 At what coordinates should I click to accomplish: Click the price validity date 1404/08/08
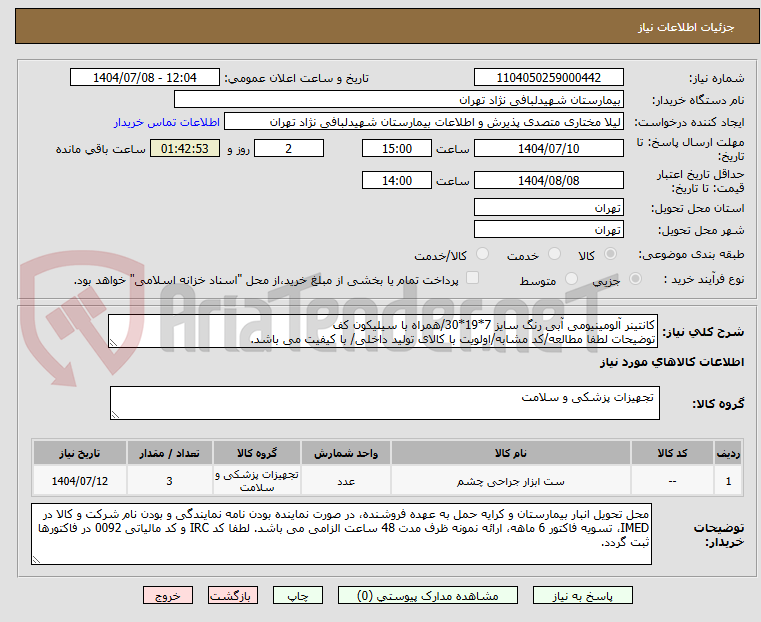[x=548, y=180]
